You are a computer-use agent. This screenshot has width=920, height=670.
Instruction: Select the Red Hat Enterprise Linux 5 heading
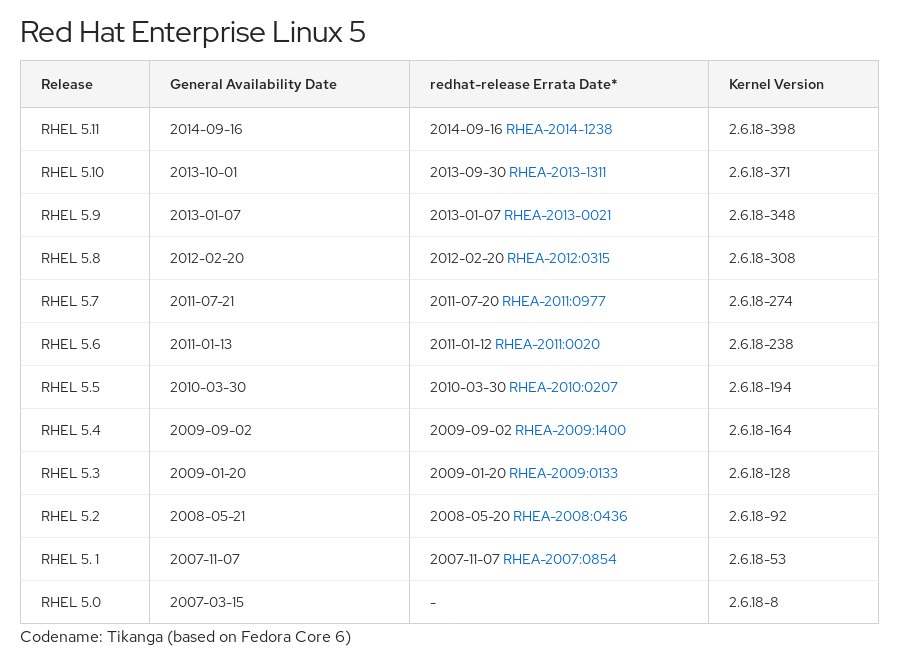[193, 32]
